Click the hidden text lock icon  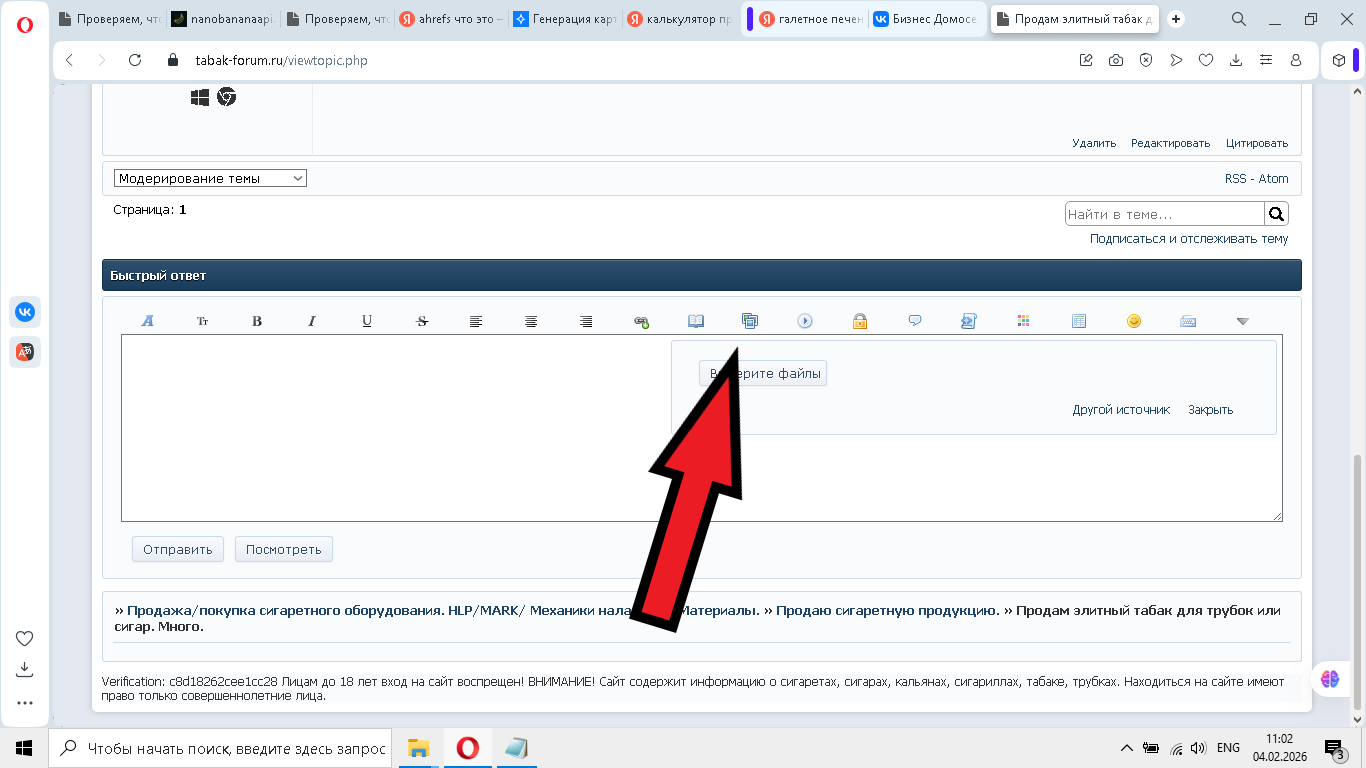tap(859, 320)
